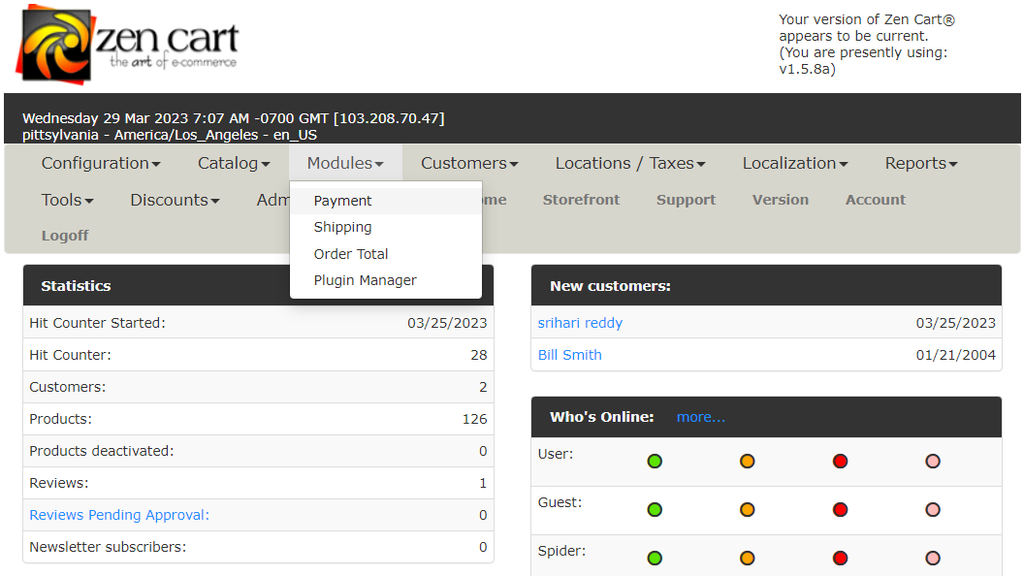Click the red status dot in Guest row
This screenshot has width=1024, height=576.
pyautogui.click(x=840, y=509)
